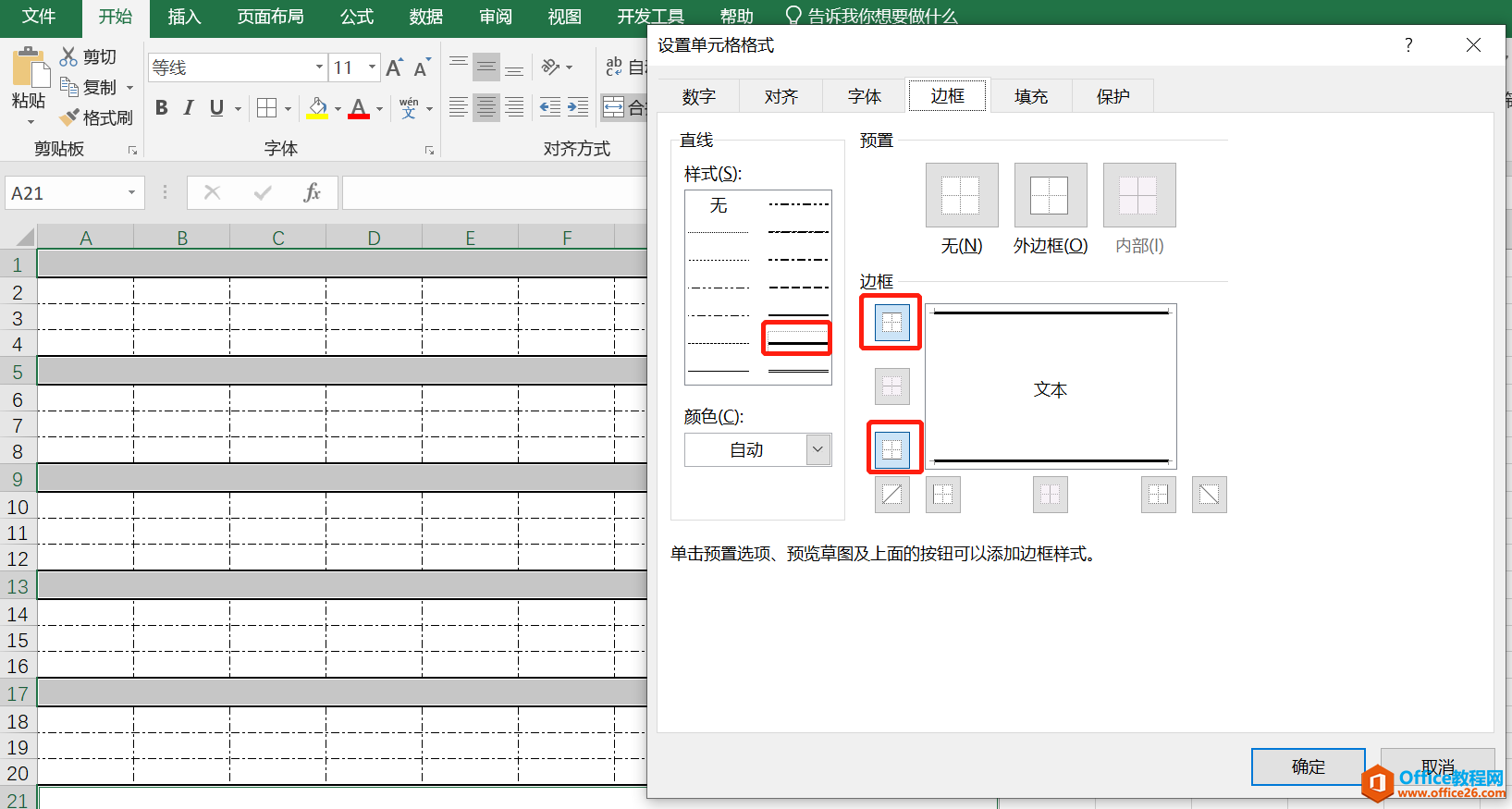Select row 9 header
The height and width of the screenshot is (809, 1512).
(18, 479)
